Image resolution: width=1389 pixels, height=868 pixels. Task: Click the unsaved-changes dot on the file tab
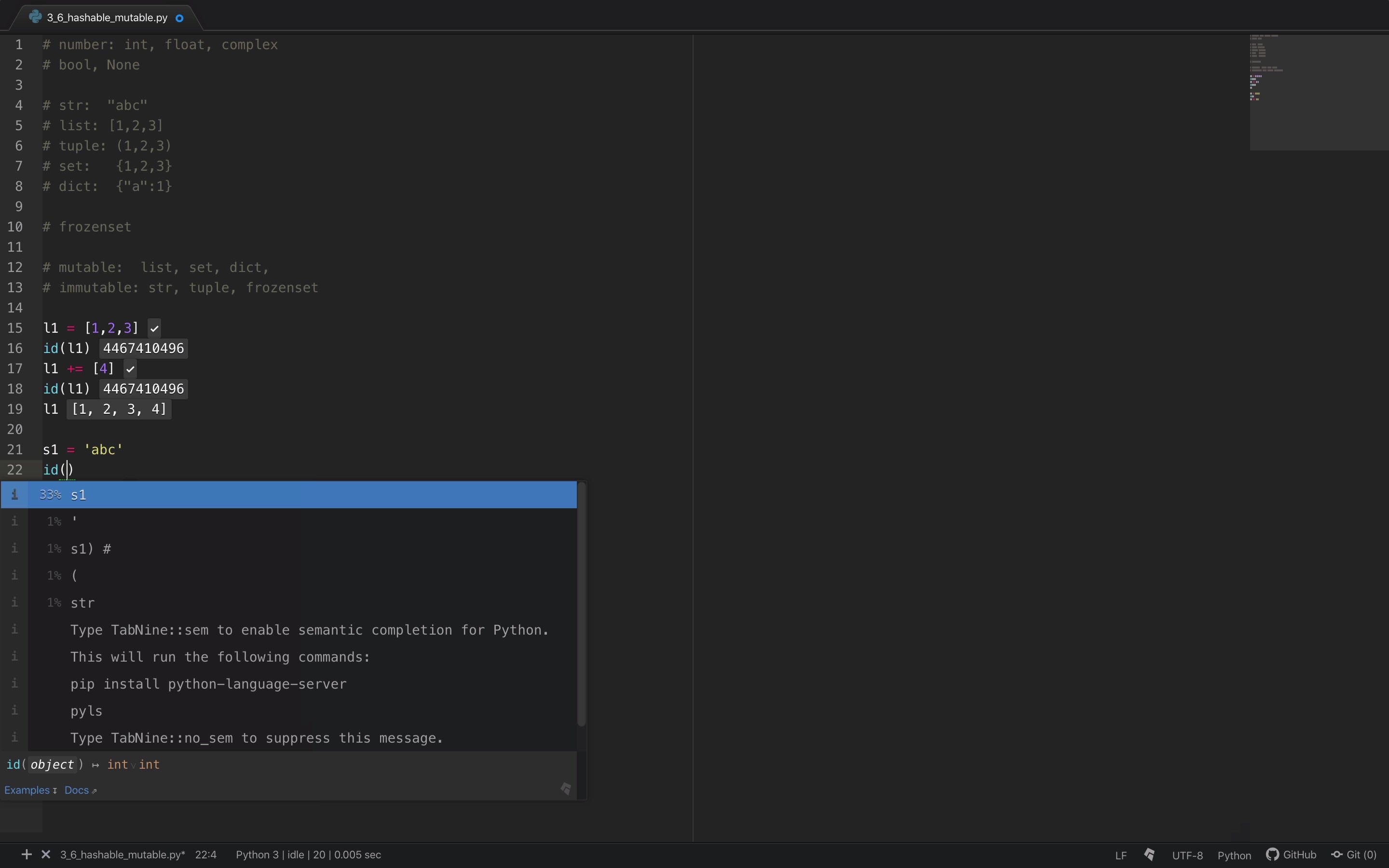[x=179, y=18]
